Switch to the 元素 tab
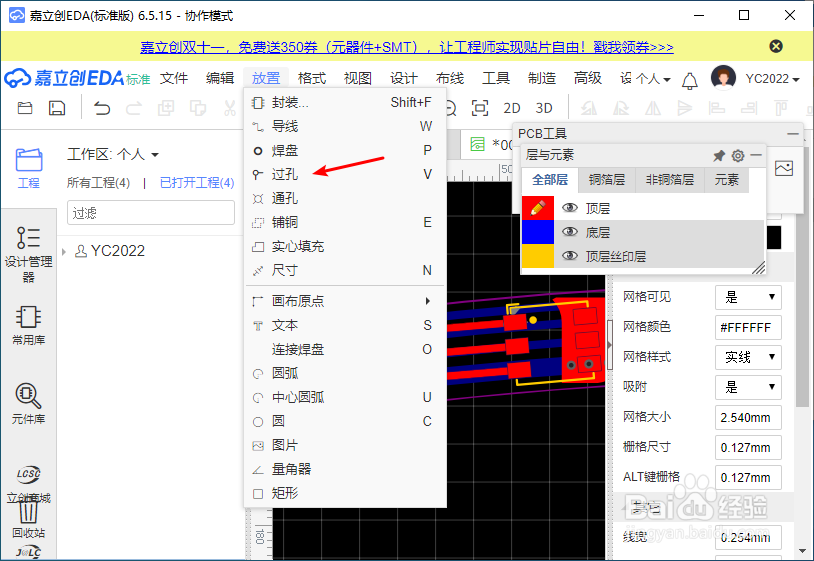The height and width of the screenshot is (561, 814). pos(727,180)
